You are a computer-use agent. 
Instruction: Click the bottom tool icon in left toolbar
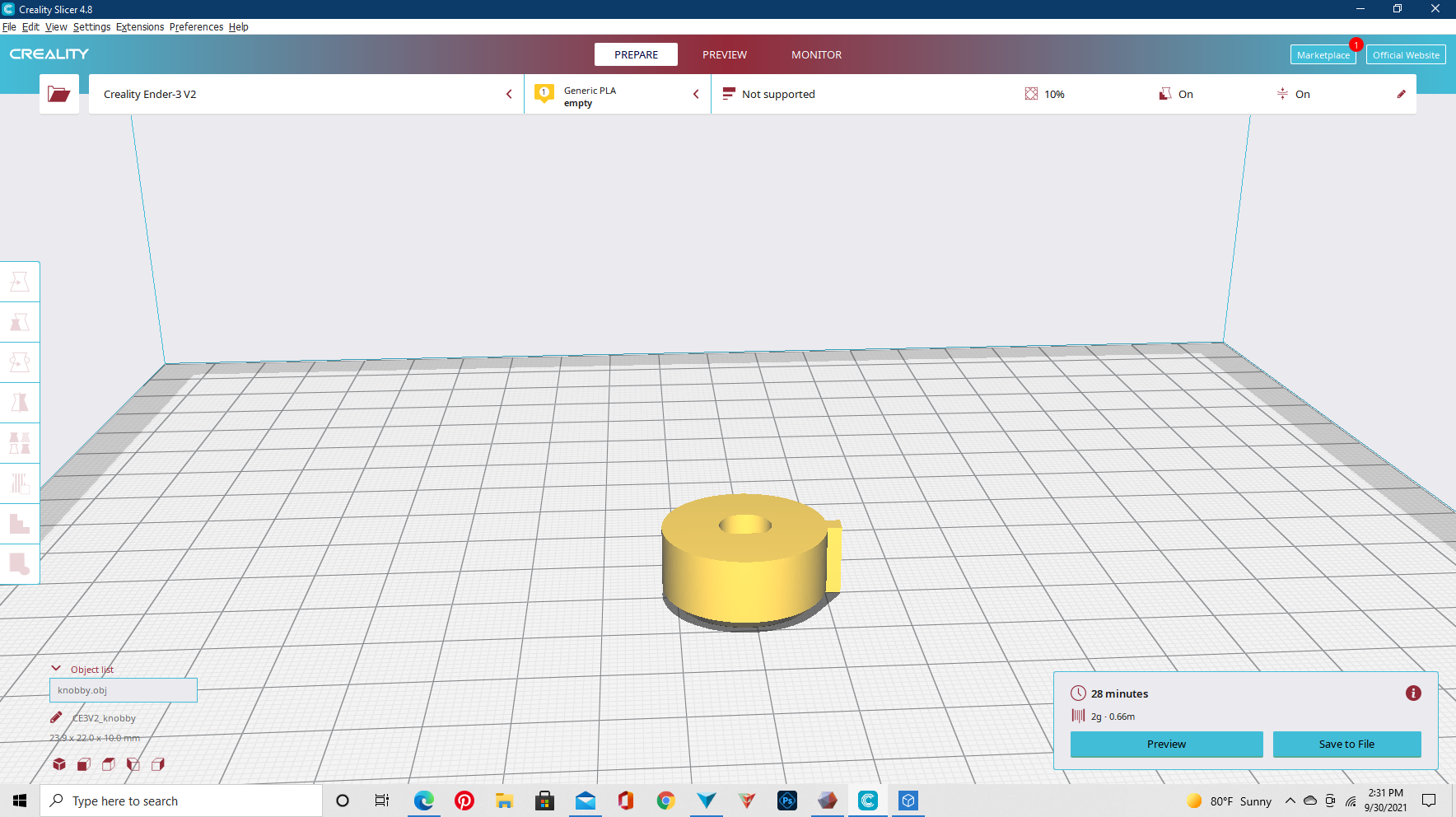pos(20,564)
